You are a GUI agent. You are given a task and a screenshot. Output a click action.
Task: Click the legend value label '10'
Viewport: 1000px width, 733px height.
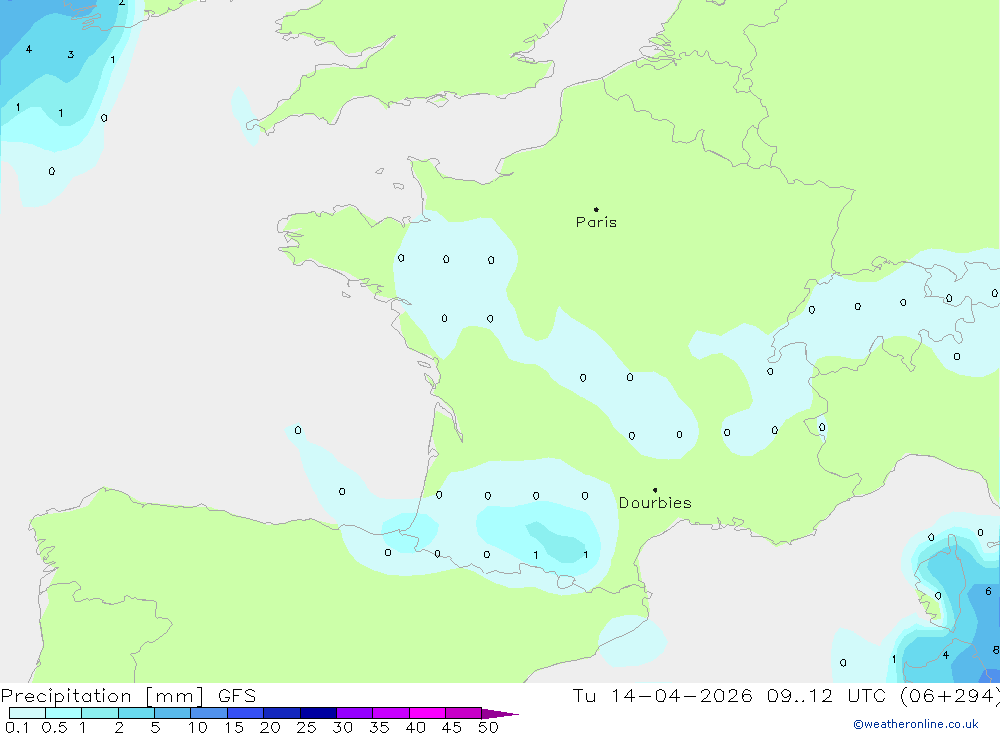pos(198,727)
